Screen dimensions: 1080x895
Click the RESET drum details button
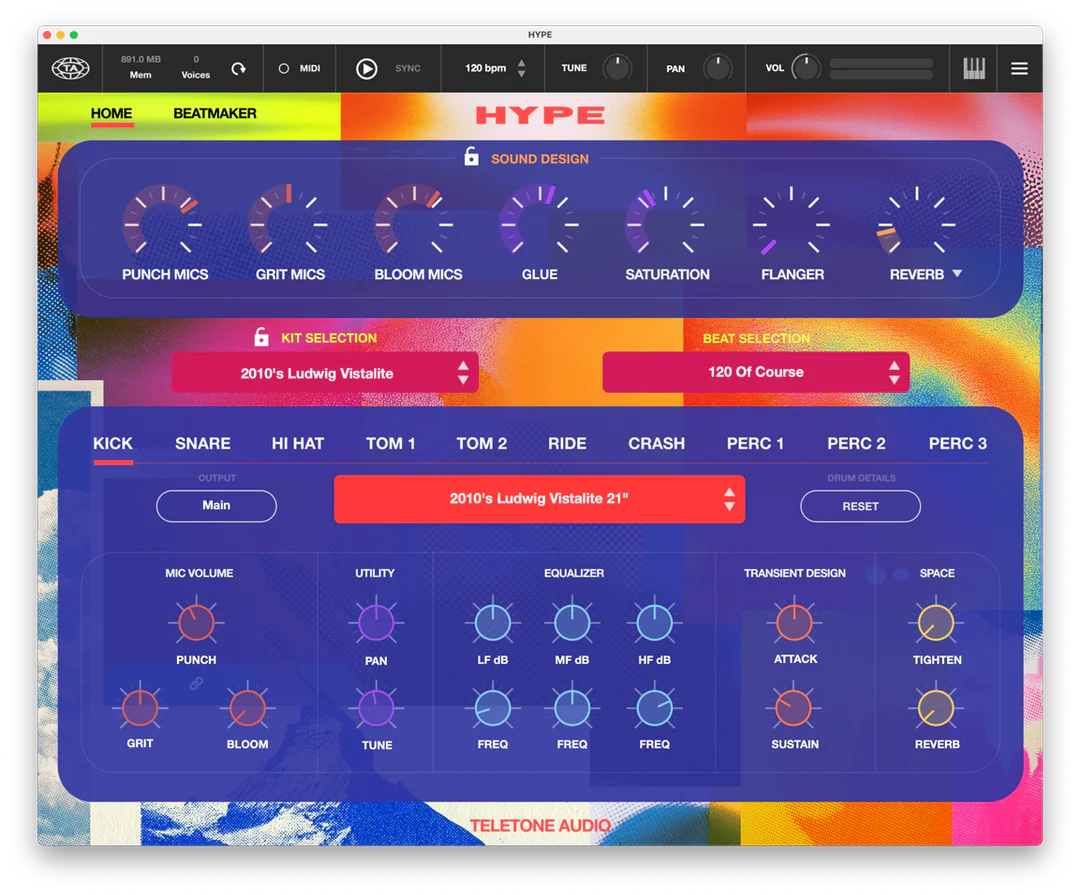(x=860, y=506)
